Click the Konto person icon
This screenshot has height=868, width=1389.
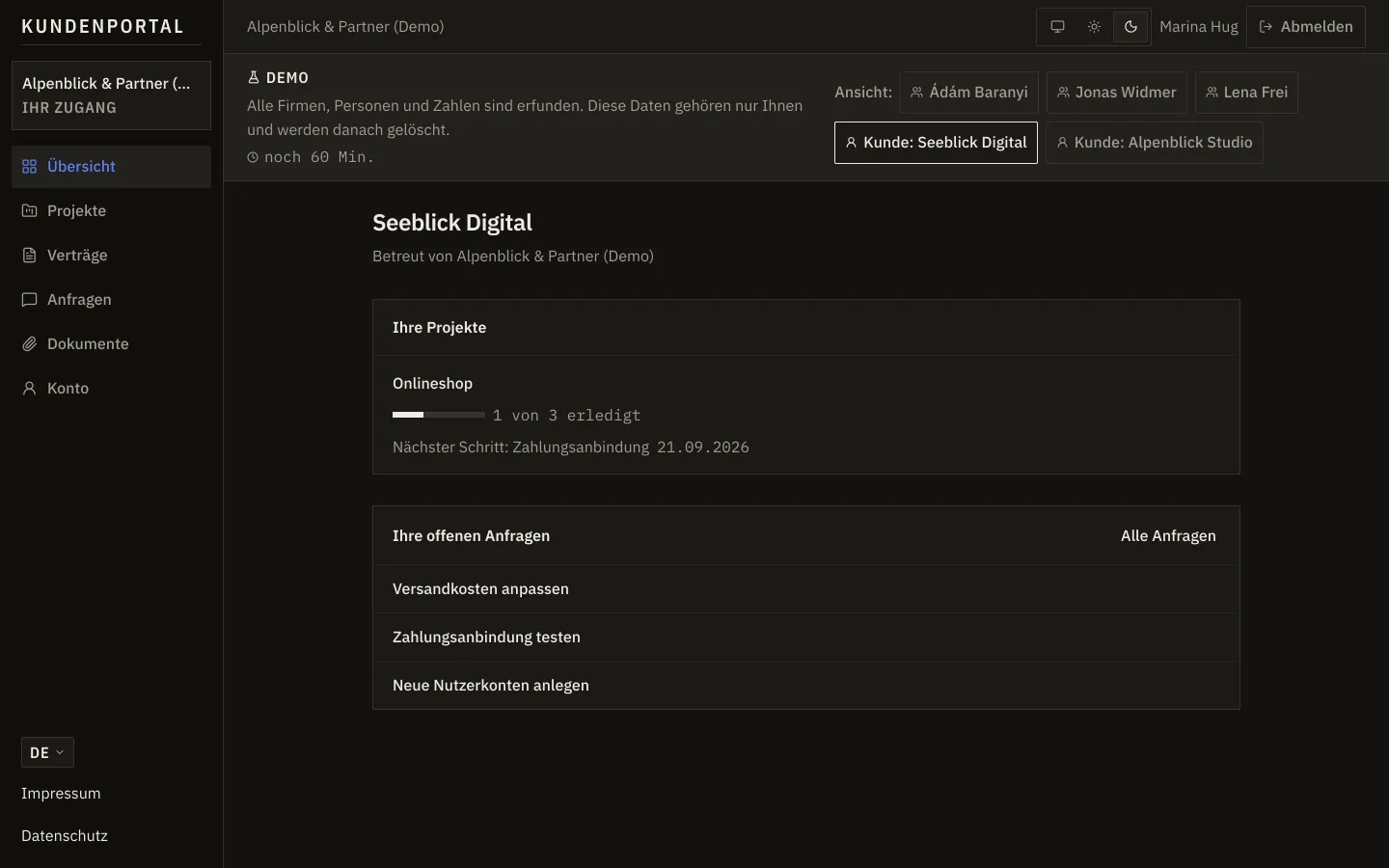(30, 389)
